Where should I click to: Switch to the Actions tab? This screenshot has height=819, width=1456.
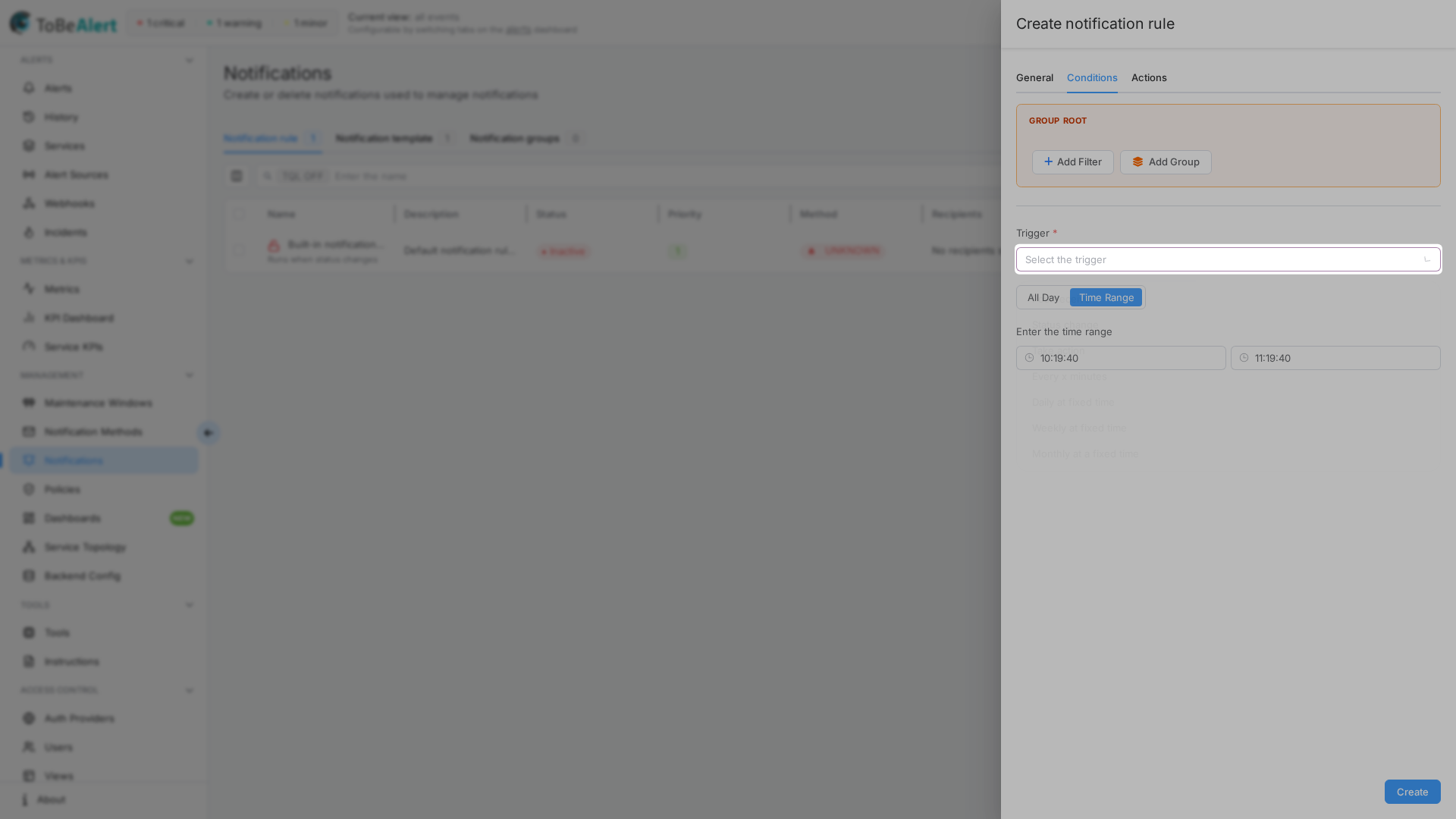[1149, 78]
